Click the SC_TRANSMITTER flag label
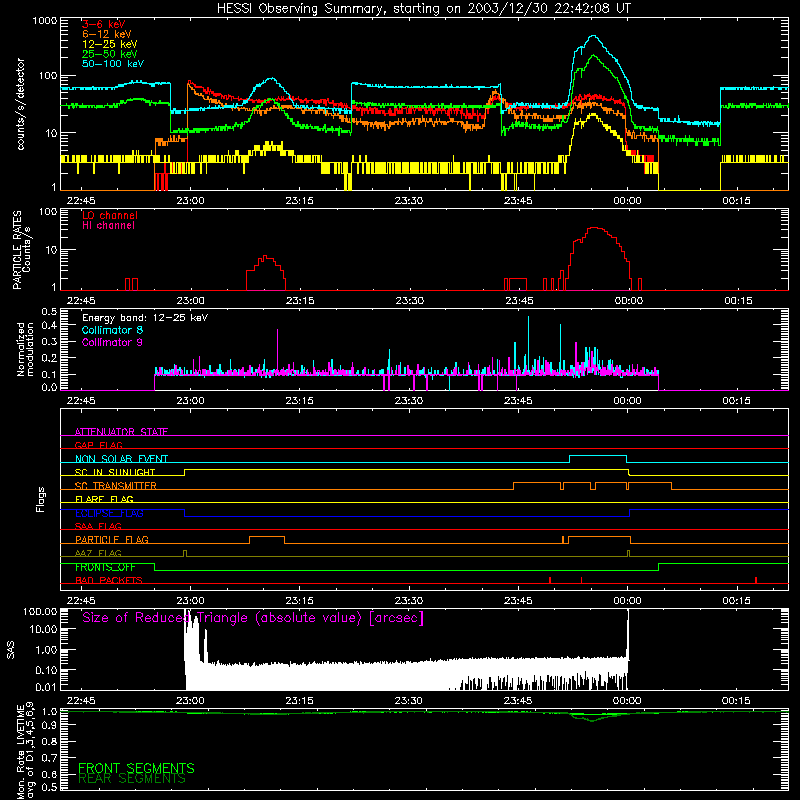This screenshot has height=800, width=800. click(115, 486)
